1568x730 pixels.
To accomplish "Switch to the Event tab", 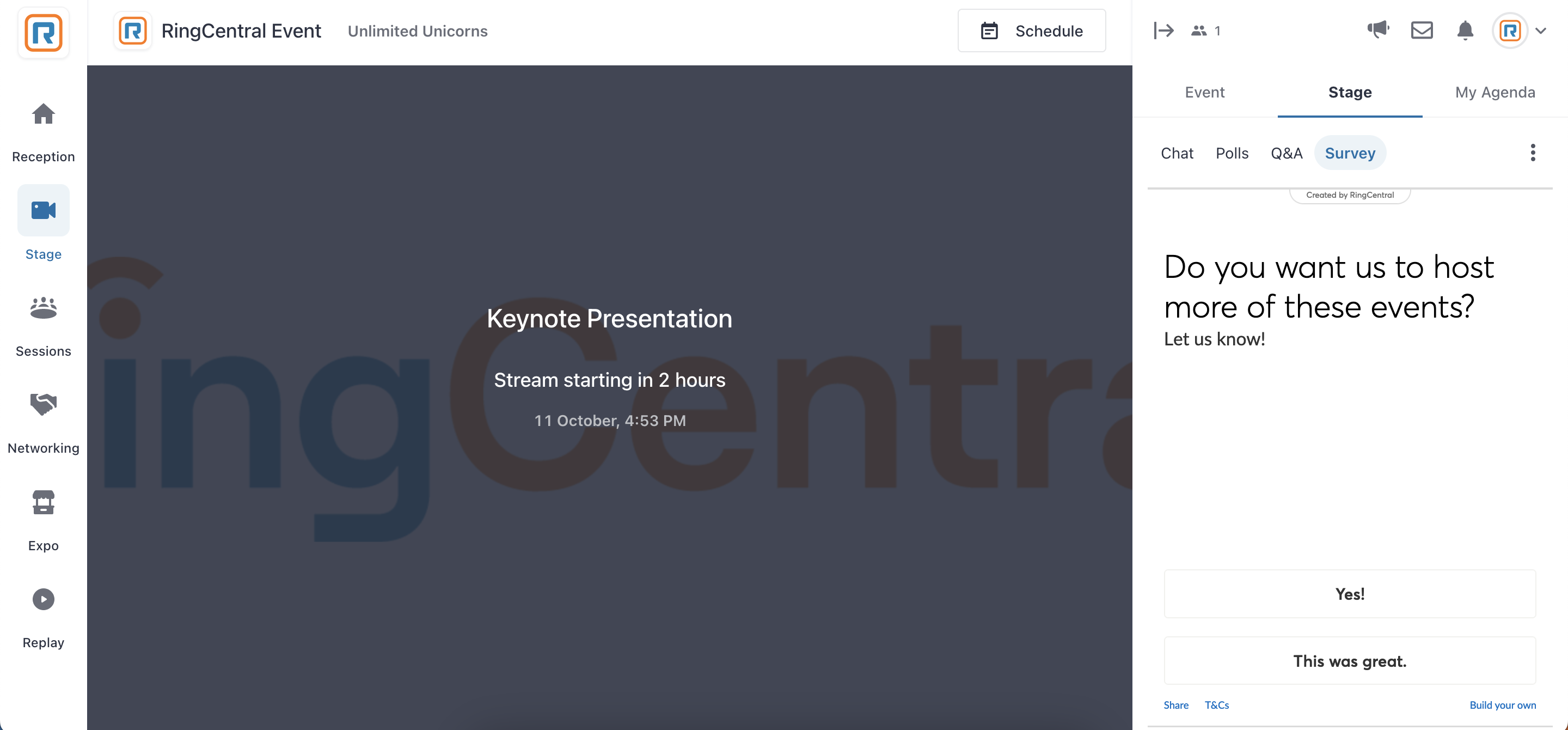I will pyautogui.click(x=1204, y=92).
